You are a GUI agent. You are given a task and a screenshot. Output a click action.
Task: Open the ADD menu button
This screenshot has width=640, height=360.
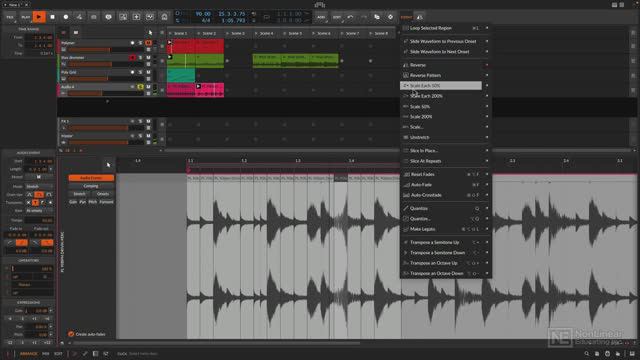click(x=321, y=17)
